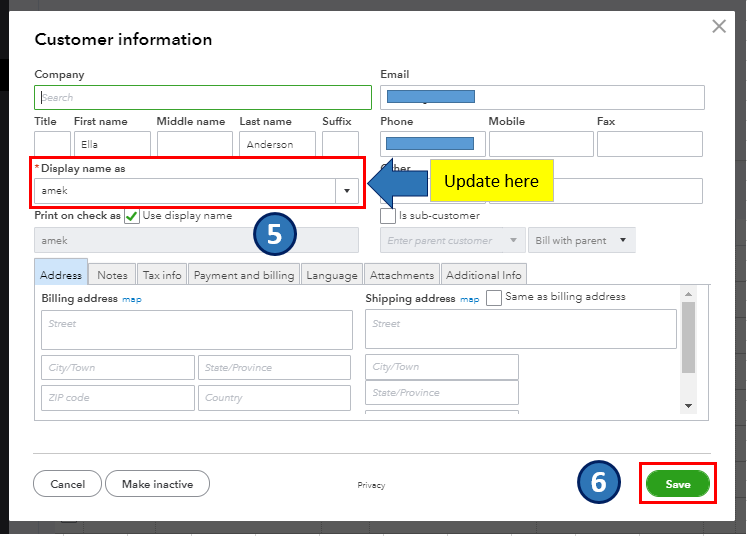The width and height of the screenshot is (747, 536).
Task: Click the Email input field
Action: point(542,97)
